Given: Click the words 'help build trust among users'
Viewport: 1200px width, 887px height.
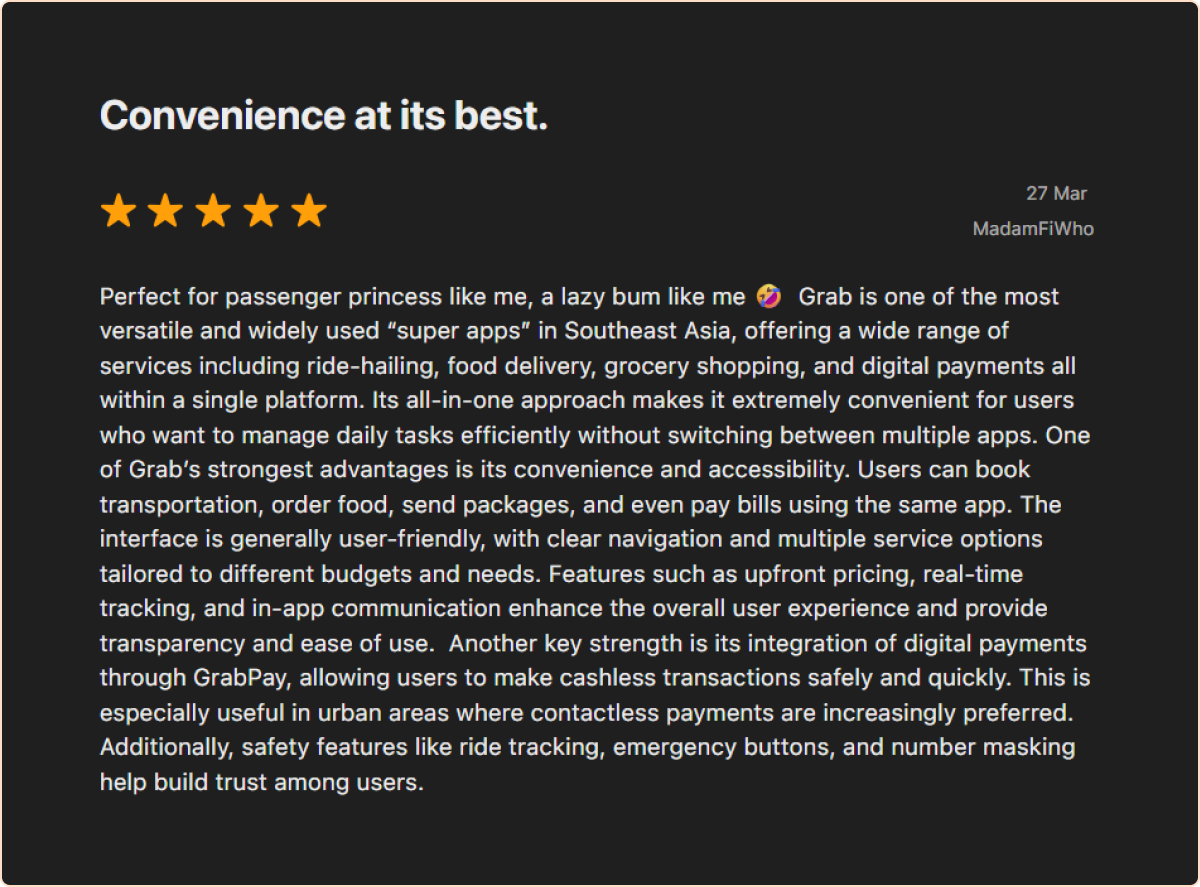Looking at the screenshot, I should click(262, 782).
